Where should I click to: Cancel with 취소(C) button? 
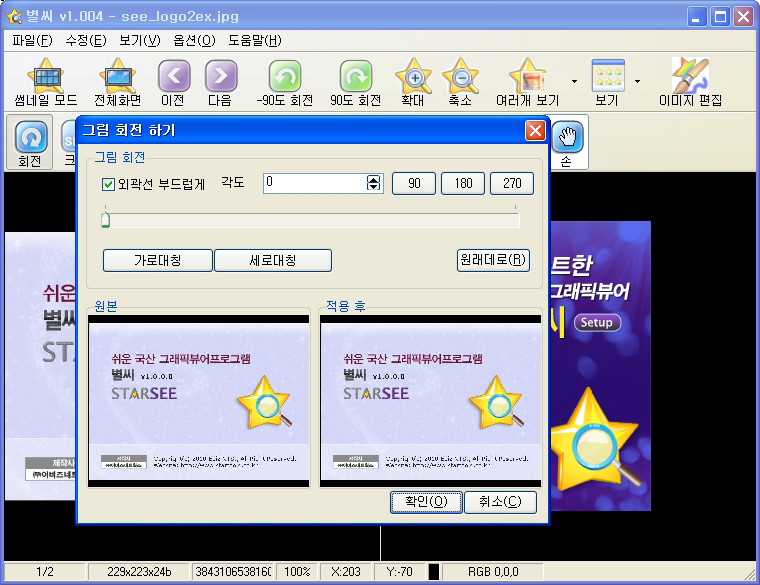[500, 502]
